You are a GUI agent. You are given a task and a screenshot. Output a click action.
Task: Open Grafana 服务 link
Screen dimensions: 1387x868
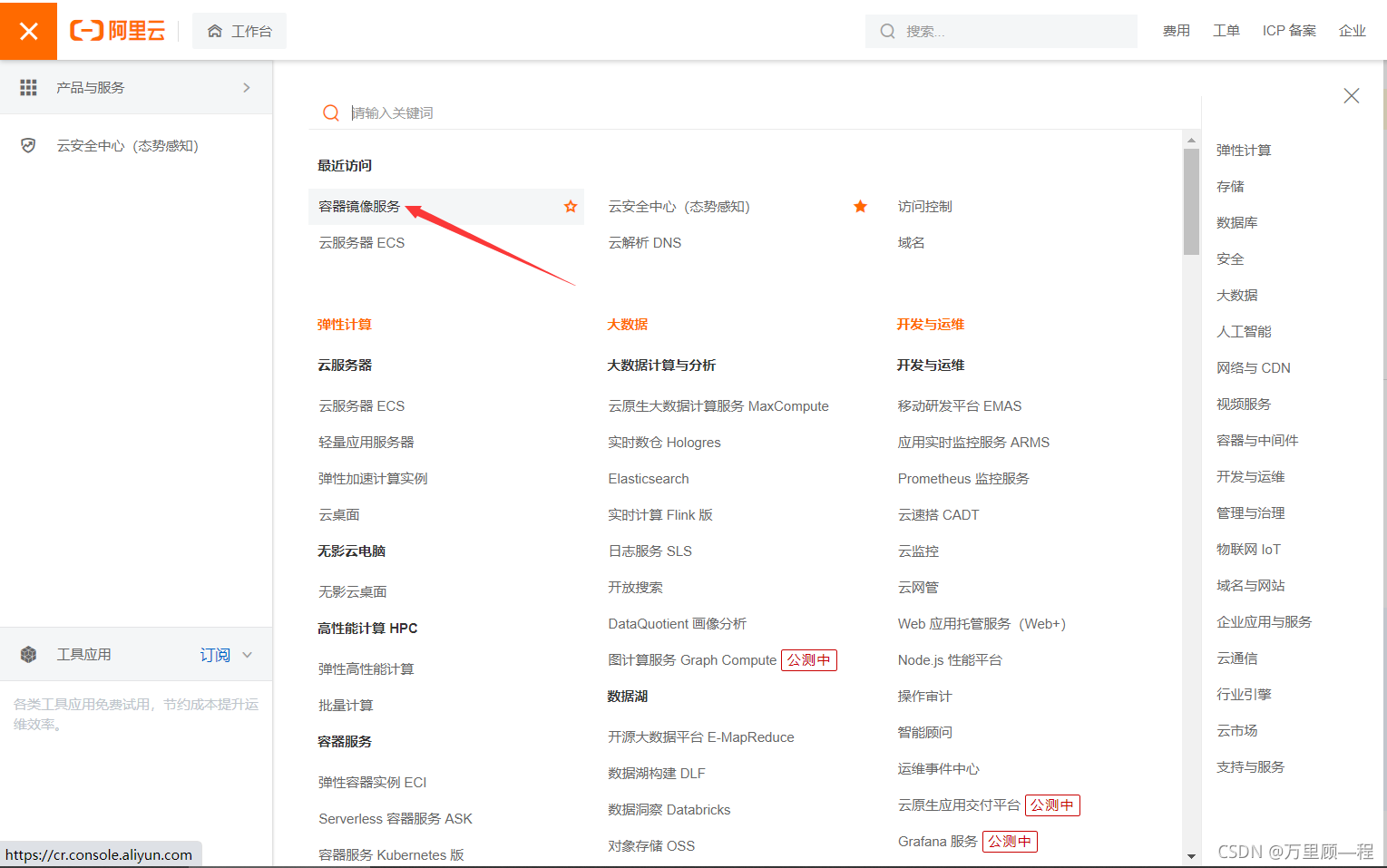(x=938, y=842)
